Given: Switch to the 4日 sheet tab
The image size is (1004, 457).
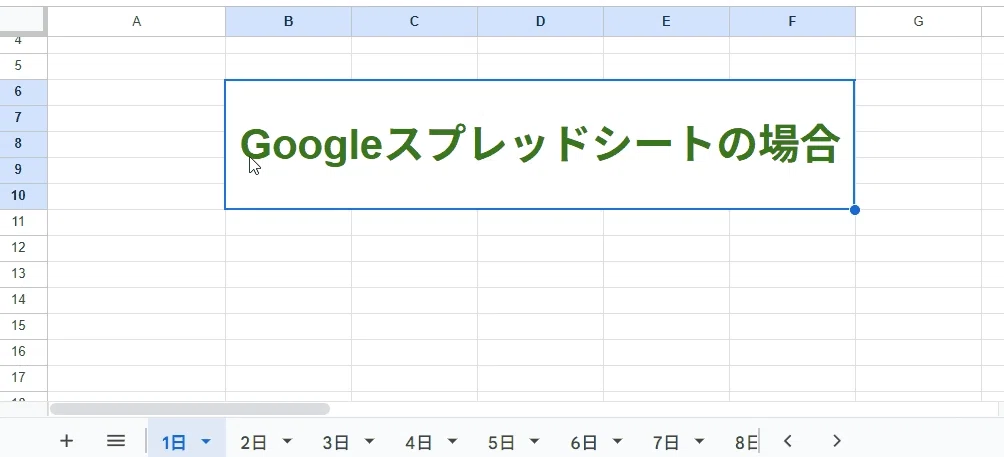Looking at the screenshot, I should click(419, 442).
